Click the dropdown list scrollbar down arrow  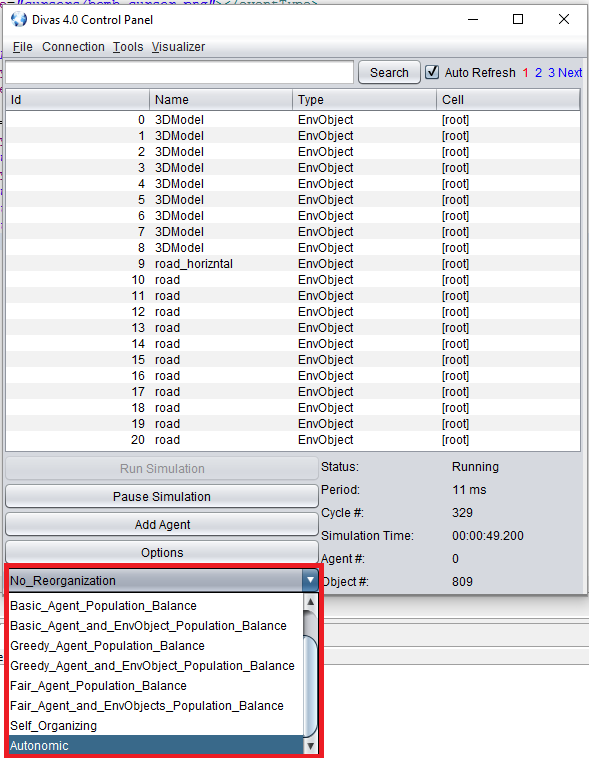310,746
